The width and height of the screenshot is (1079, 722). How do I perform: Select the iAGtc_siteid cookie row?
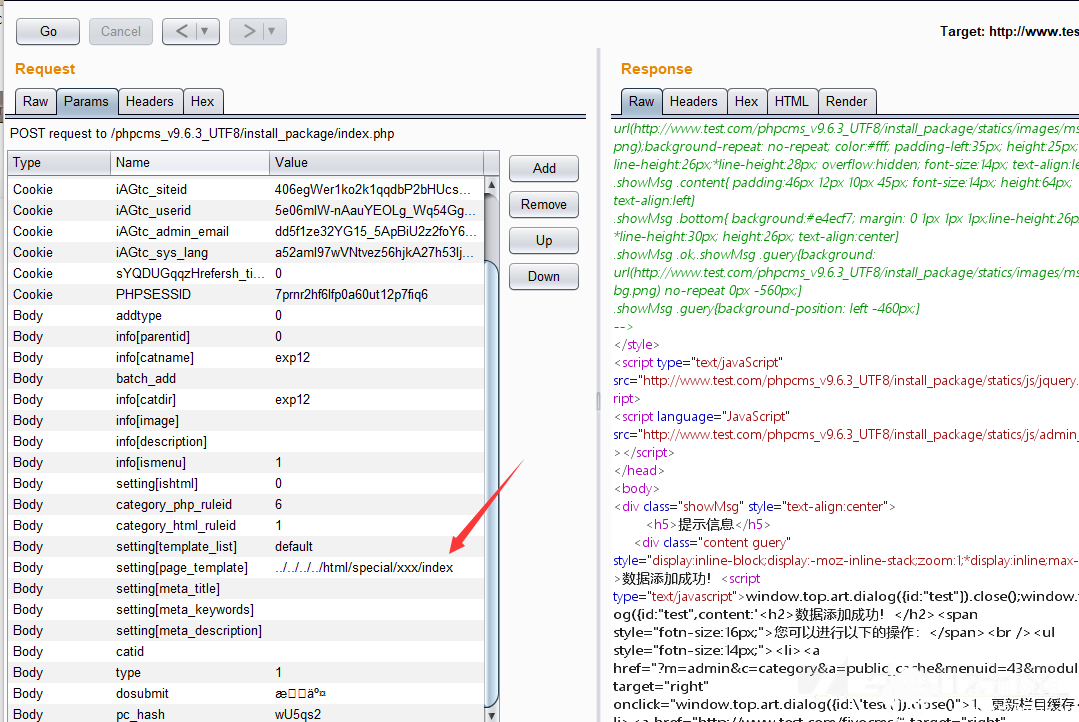click(x=246, y=189)
